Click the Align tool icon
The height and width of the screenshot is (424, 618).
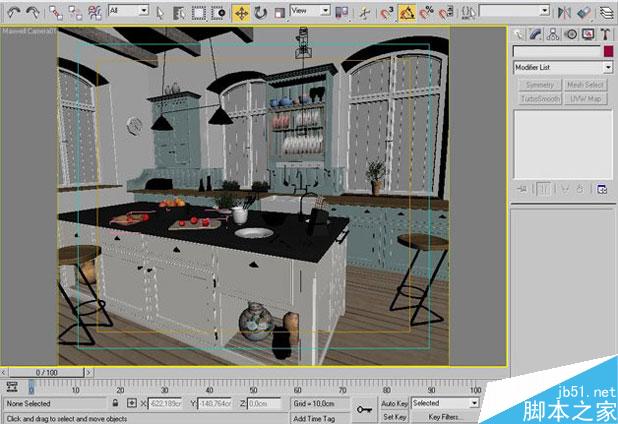[x=584, y=13]
